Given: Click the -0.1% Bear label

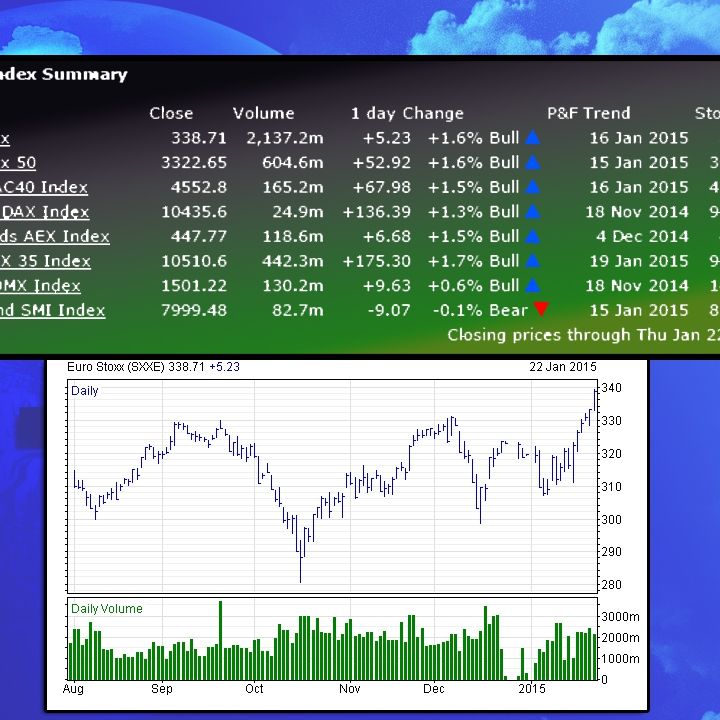Looking at the screenshot, I should 480,310.
